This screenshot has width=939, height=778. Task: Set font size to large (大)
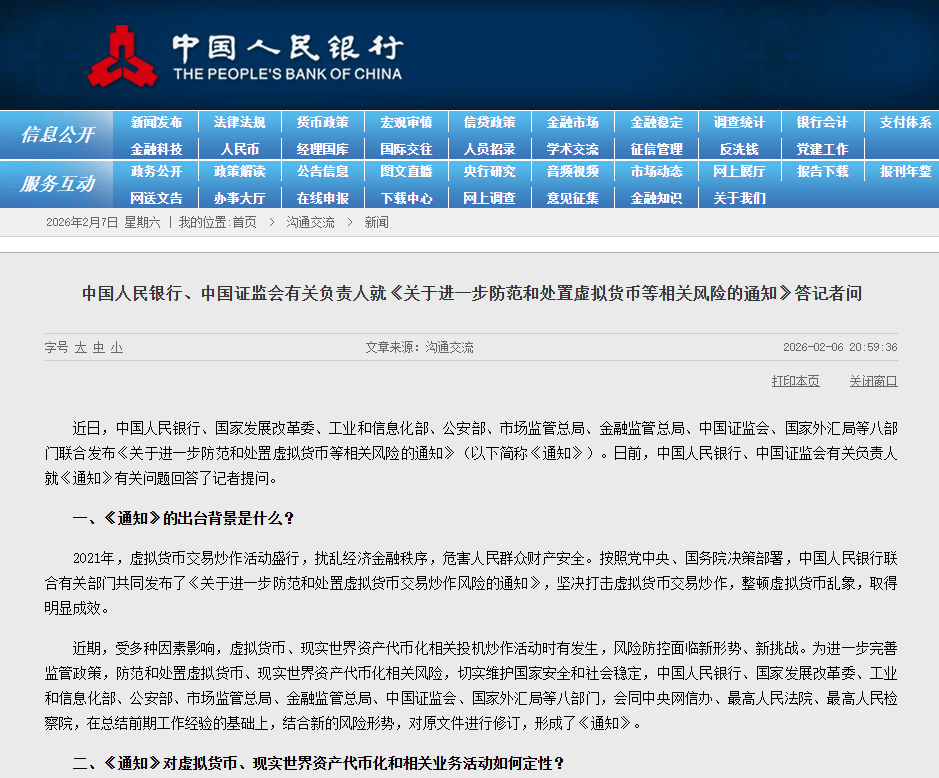point(80,347)
